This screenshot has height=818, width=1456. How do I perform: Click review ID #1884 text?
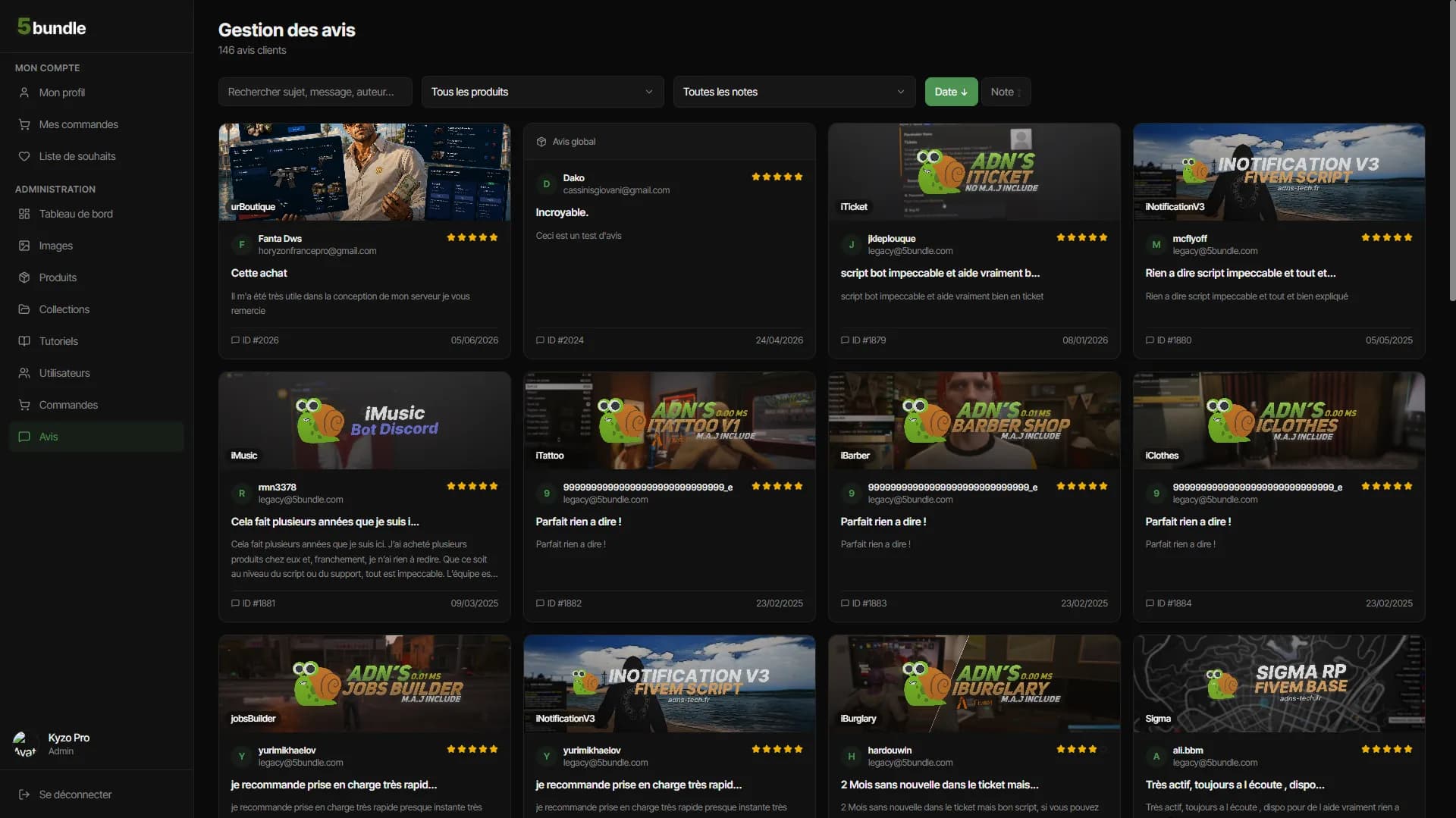[1174, 603]
